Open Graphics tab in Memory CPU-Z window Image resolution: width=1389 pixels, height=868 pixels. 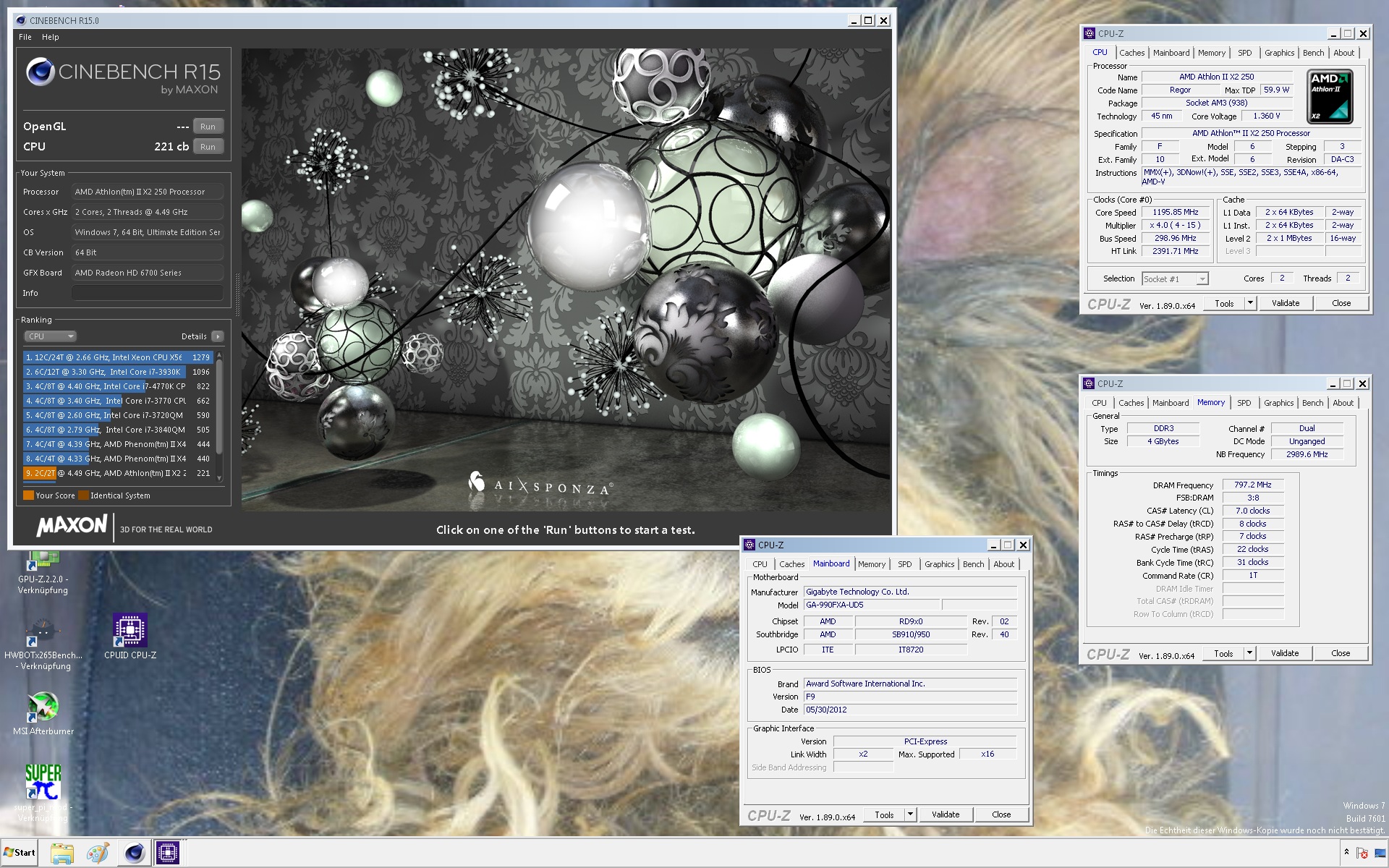tap(1278, 403)
